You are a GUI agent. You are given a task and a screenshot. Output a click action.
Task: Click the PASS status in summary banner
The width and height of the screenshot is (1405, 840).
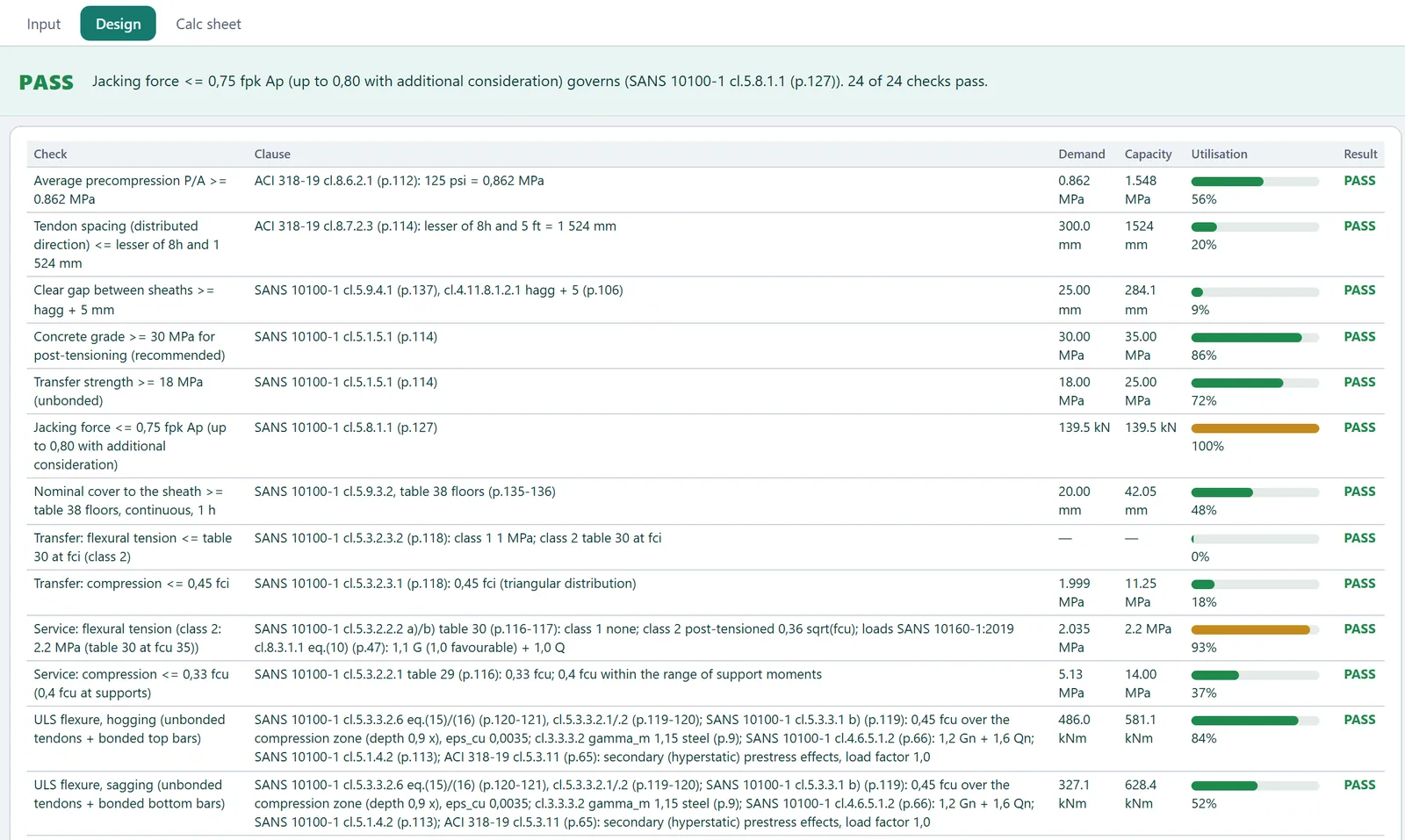[x=47, y=83]
